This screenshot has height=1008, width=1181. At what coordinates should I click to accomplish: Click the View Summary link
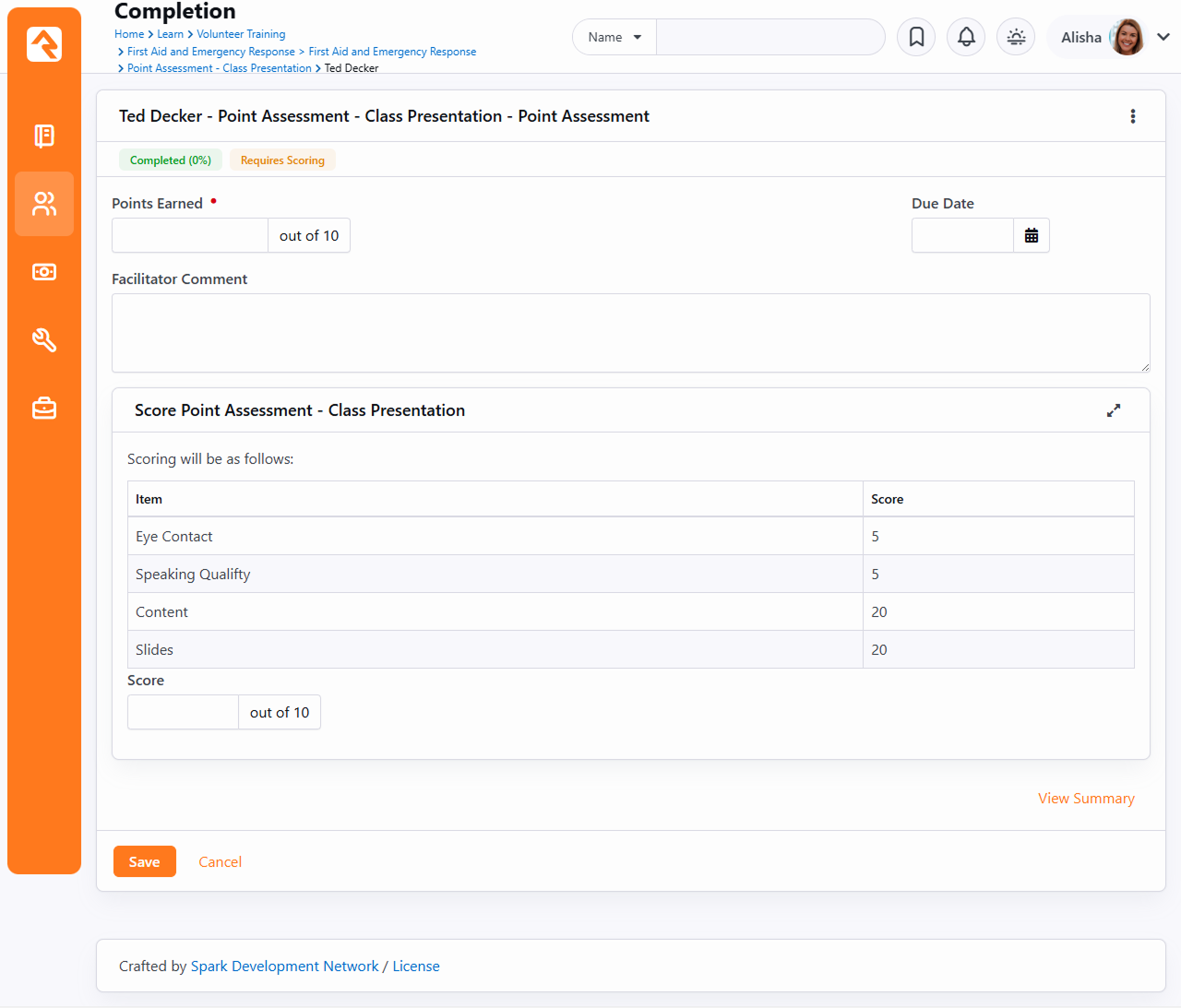tap(1086, 799)
